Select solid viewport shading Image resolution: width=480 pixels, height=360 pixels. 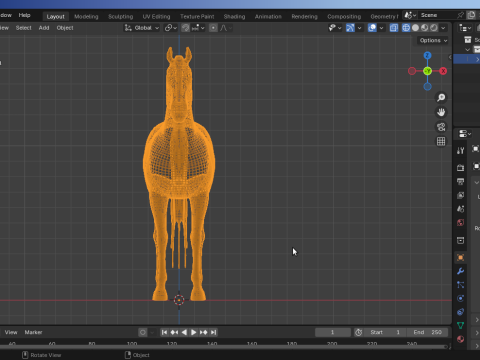coord(415,28)
